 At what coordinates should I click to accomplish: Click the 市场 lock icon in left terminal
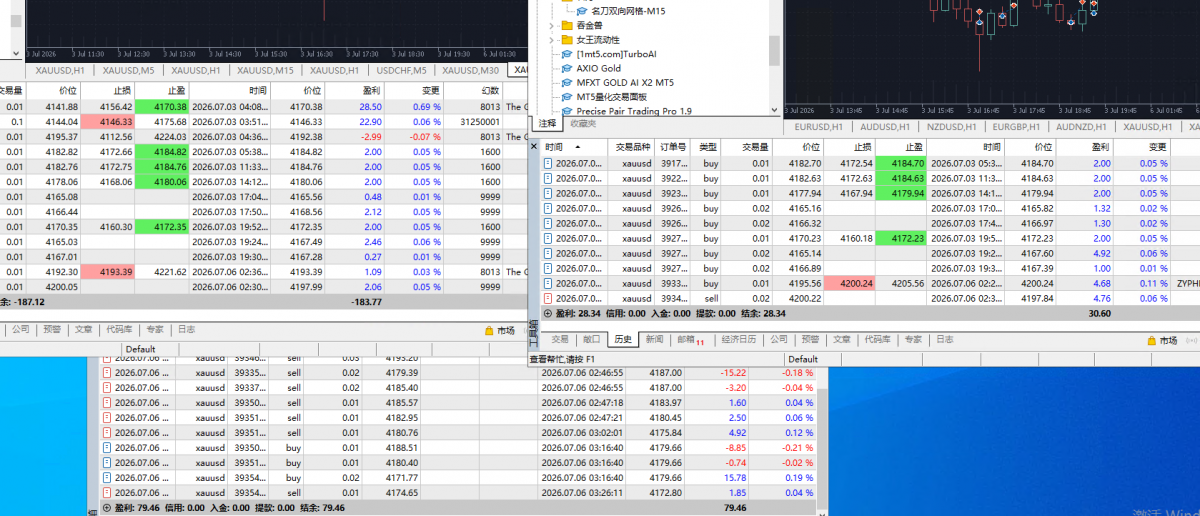(x=489, y=330)
